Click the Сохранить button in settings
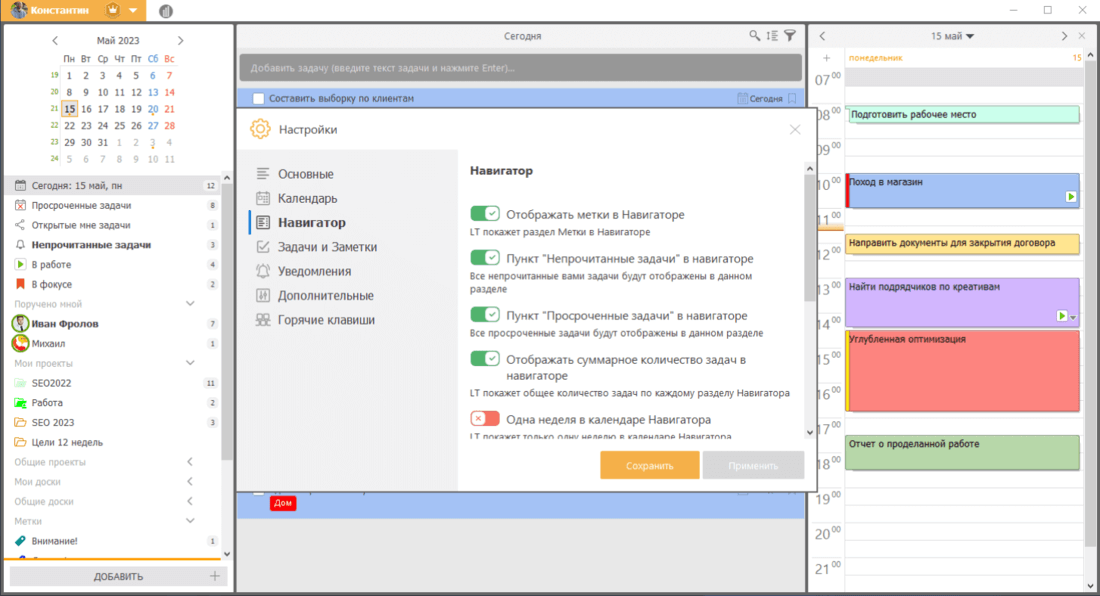Viewport: 1100px width, 596px height. 649,465
